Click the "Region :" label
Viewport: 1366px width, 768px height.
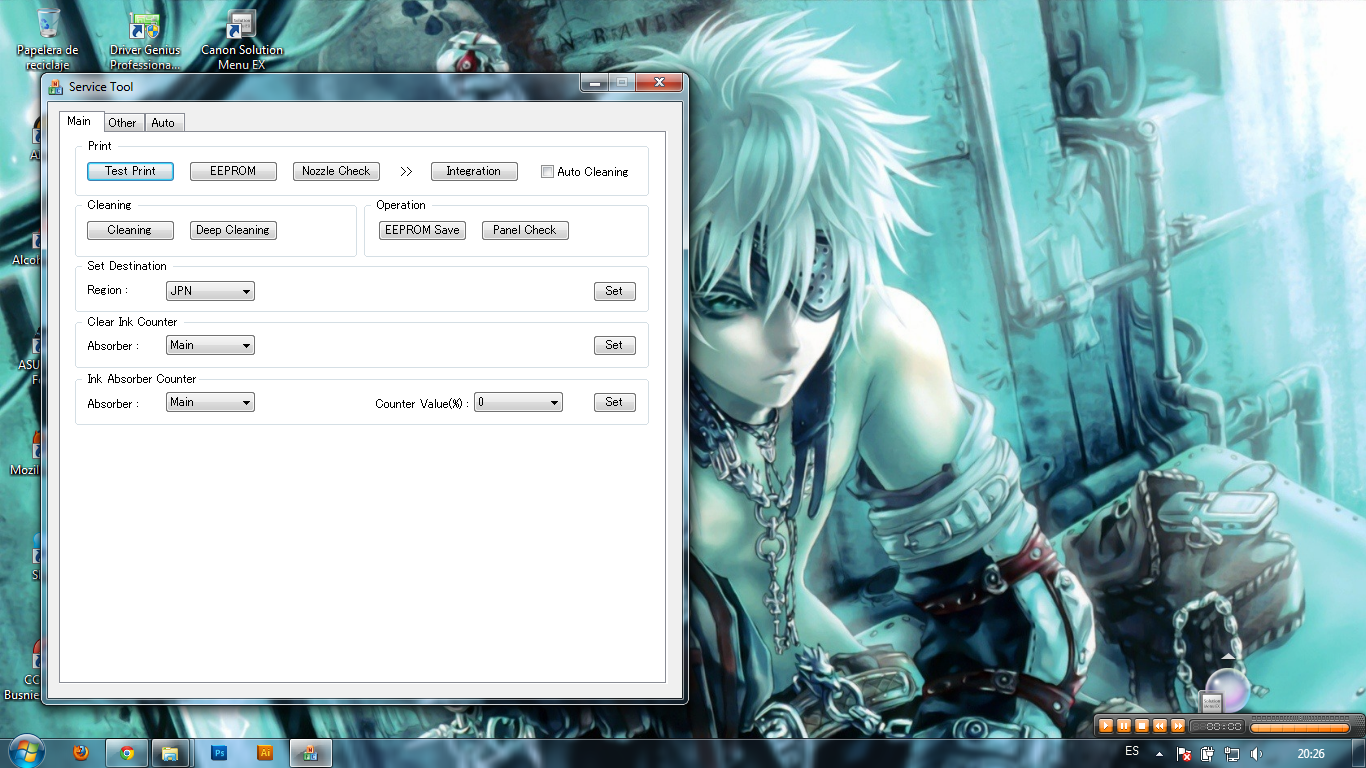click(x=107, y=290)
